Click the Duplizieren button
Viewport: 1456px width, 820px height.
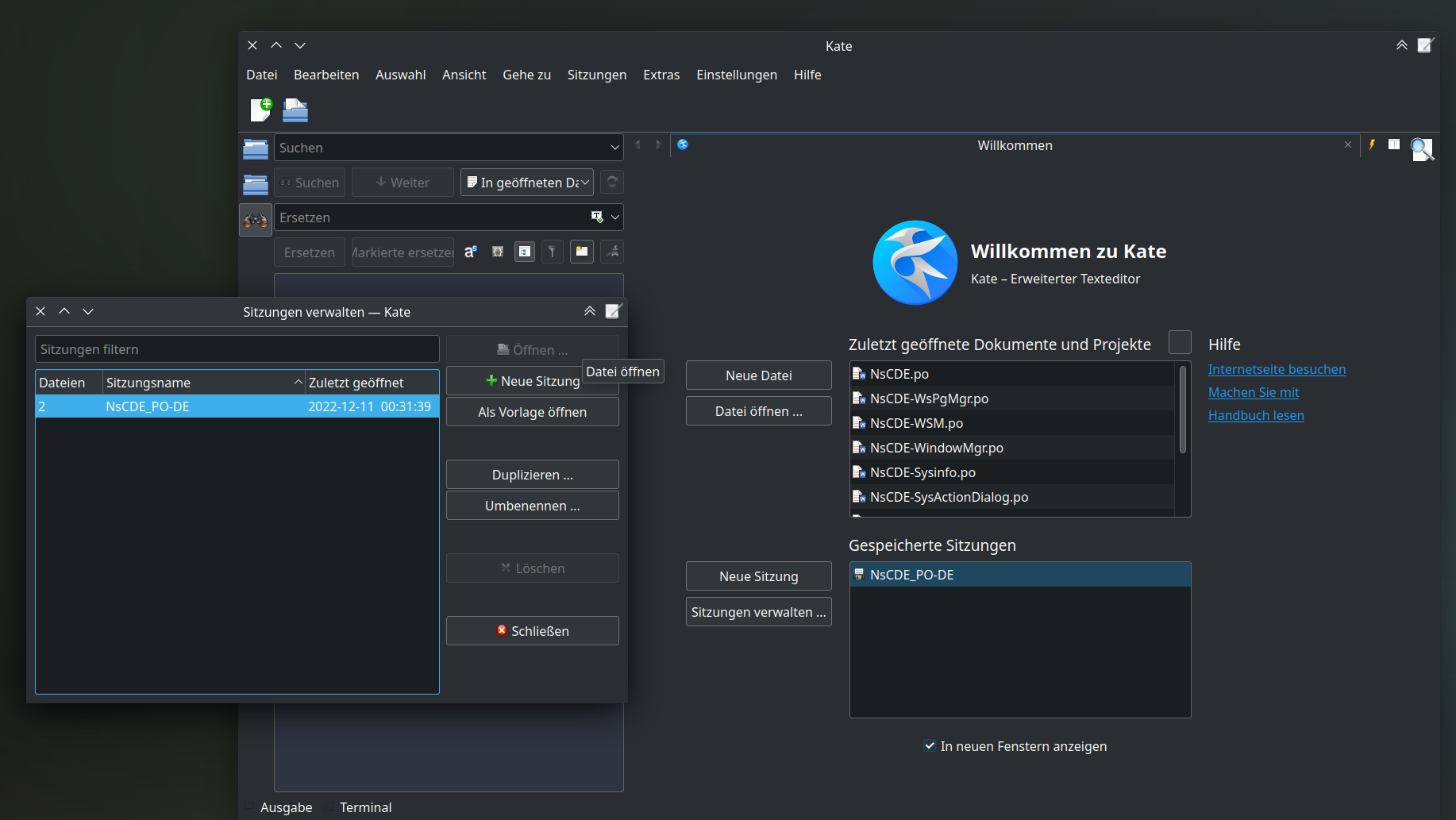coord(533,475)
